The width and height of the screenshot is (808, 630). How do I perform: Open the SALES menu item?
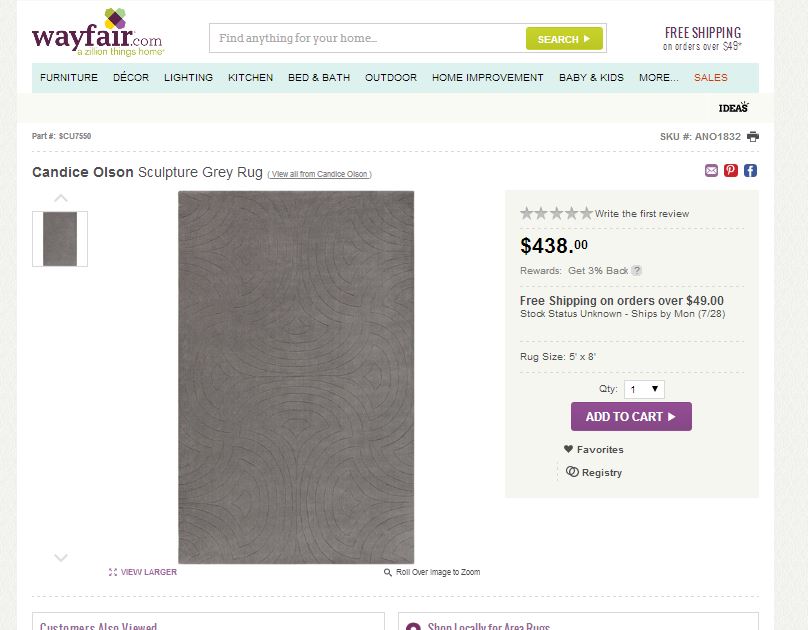click(x=711, y=78)
